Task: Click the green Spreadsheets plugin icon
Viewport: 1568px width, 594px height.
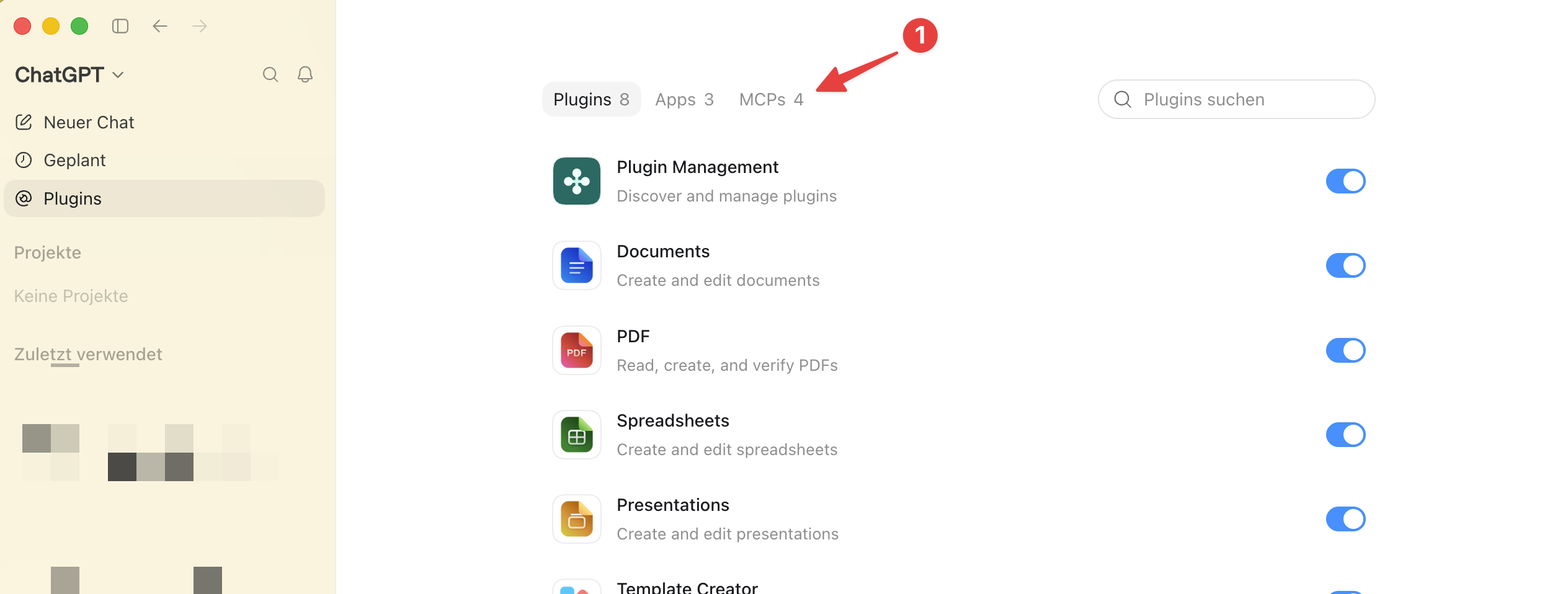Action: pyautogui.click(x=577, y=435)
